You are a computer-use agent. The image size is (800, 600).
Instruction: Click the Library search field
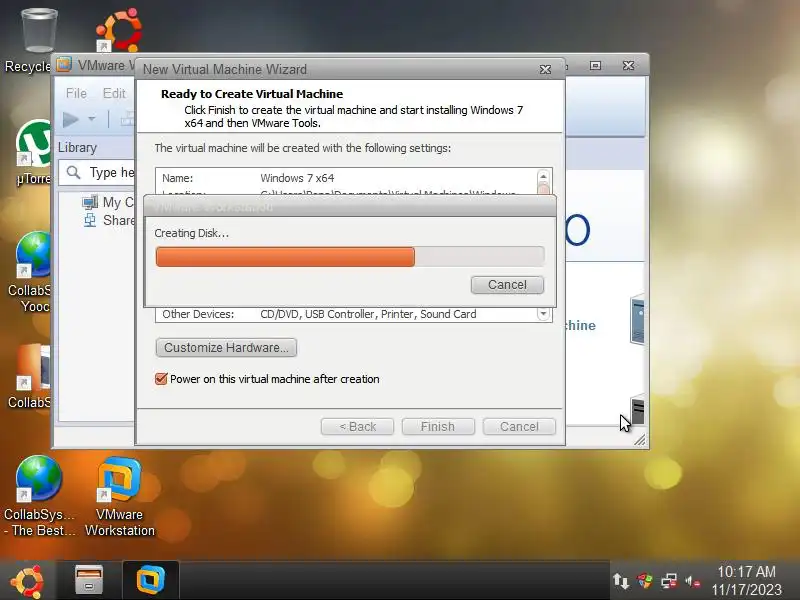(x=98, y=172)
